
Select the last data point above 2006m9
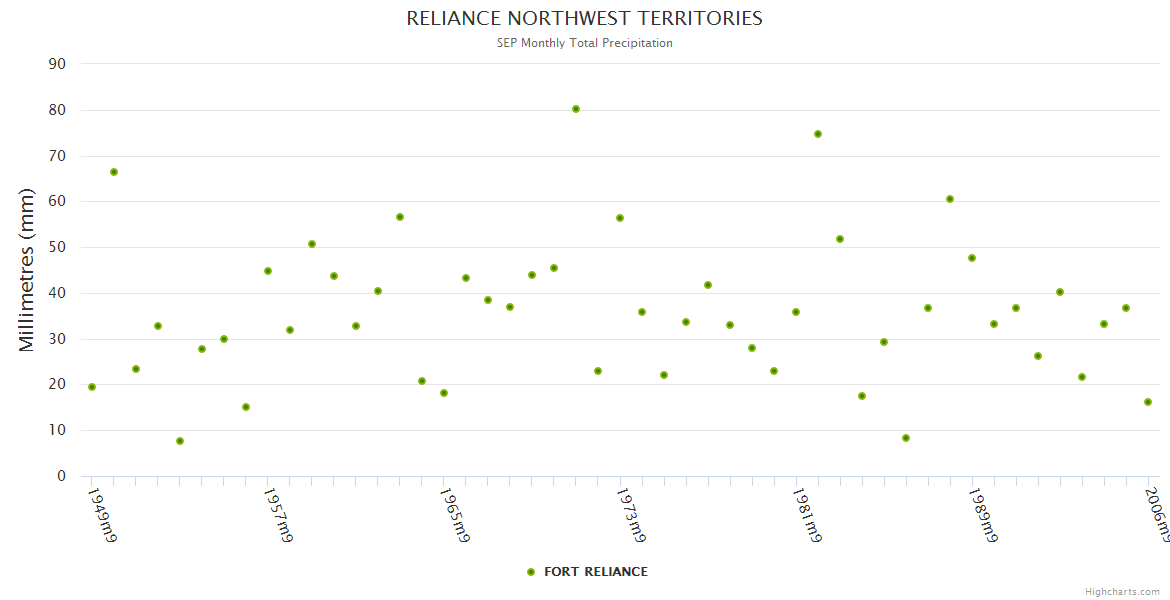coord(1148,402)
